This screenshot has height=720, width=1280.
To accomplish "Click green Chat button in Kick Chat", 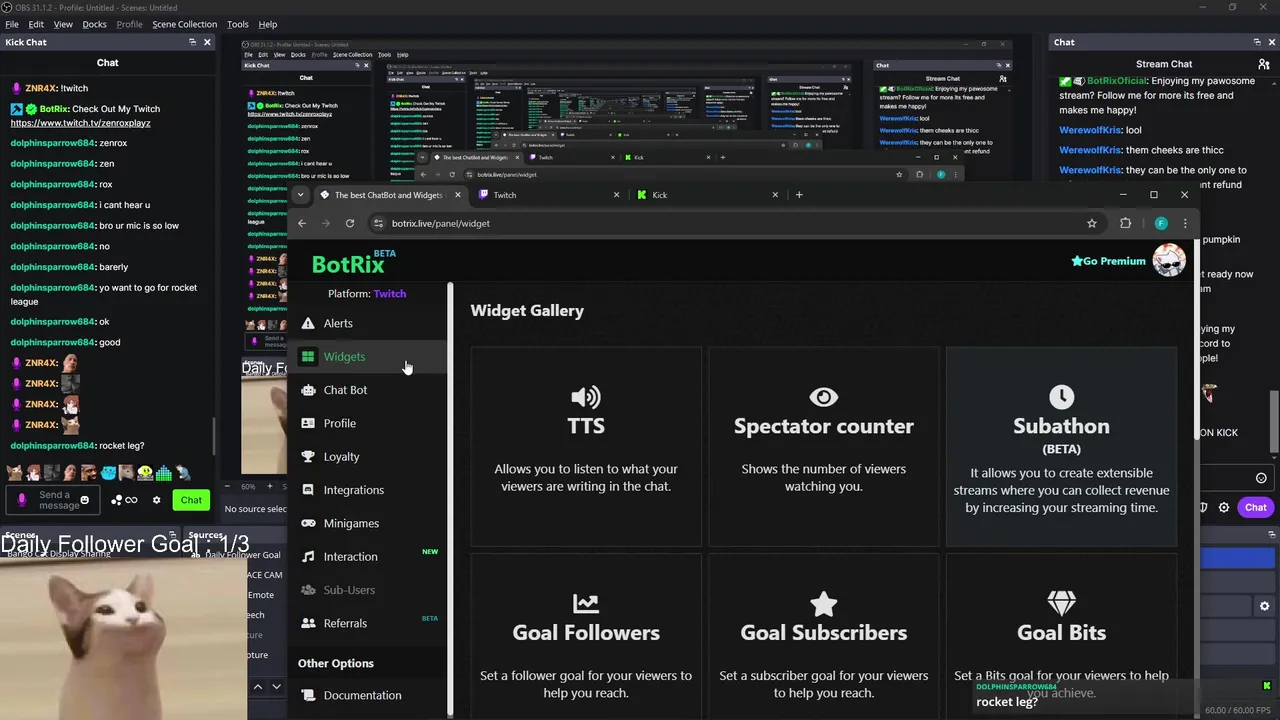I will pos(191,500).
